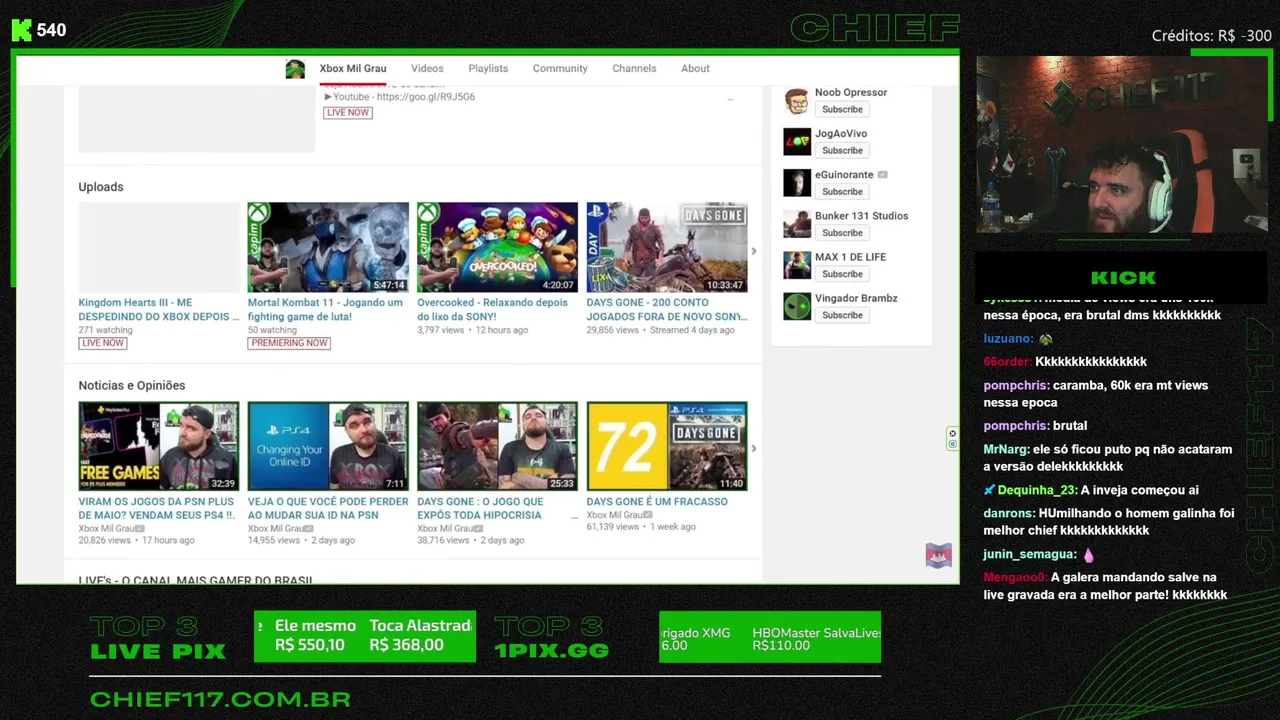The image size is (1280, 720).
Task: Open VEJA O QUE VOCÊ PODE PERDER title
Action: [x=328, y=508]
